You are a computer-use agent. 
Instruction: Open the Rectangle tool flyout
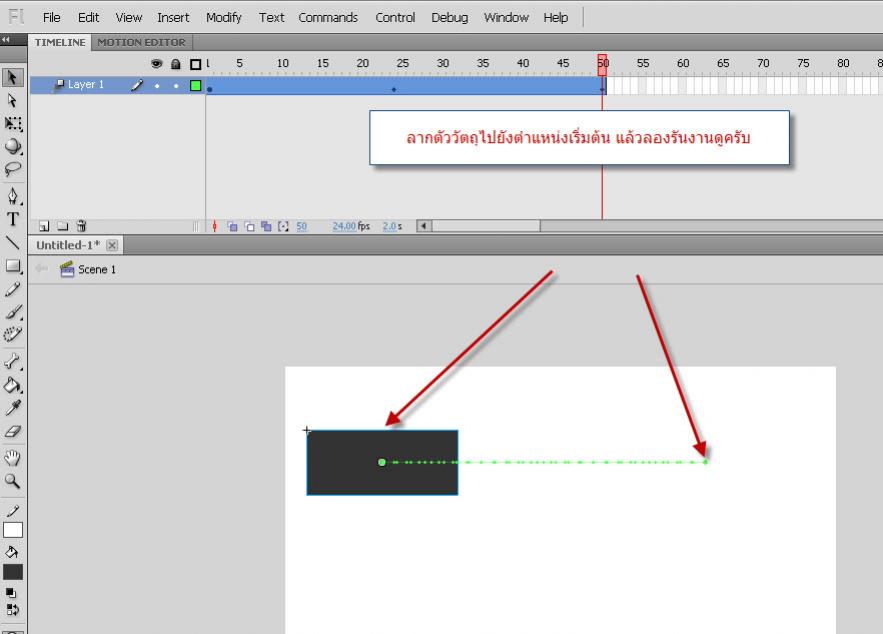12,266
